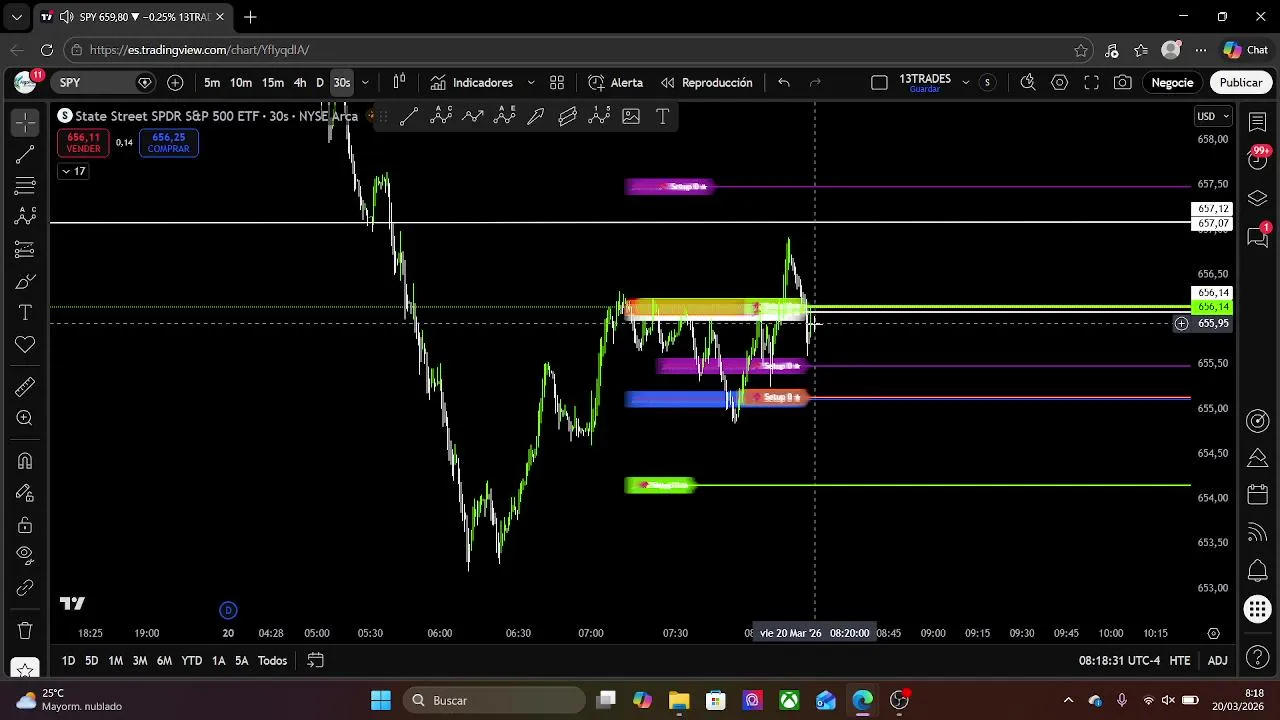Viewport: 1280px width, 720px height.
Task: Open the alerts clock icon in right sidebar
Action: pos(1258,159)
